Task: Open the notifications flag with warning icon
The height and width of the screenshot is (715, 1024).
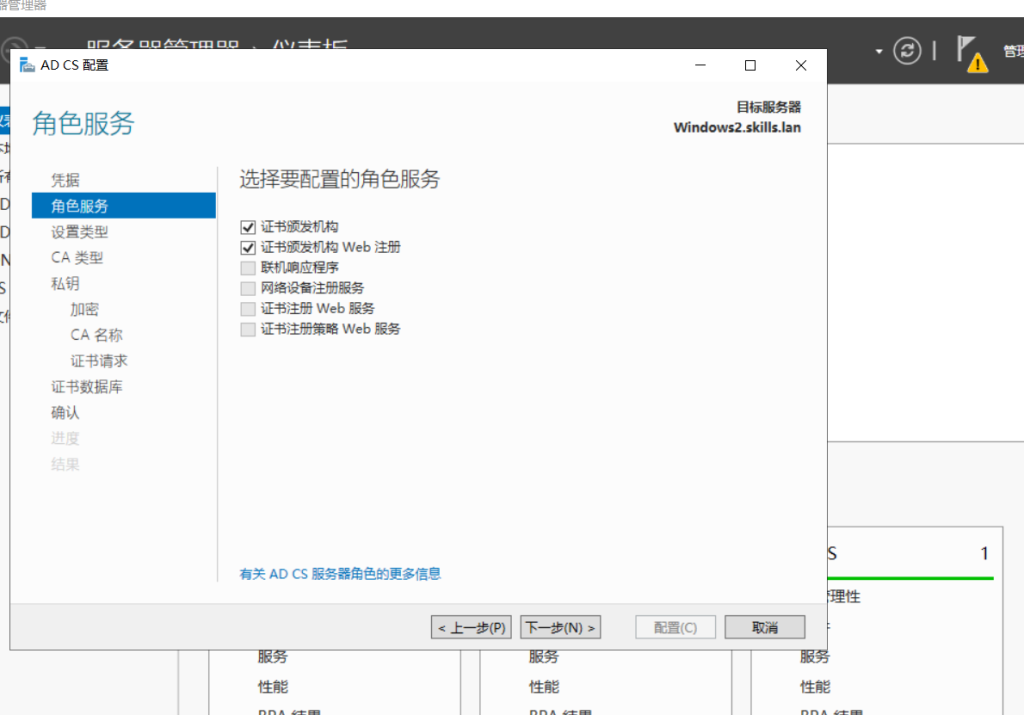Action: click(969, 53)
